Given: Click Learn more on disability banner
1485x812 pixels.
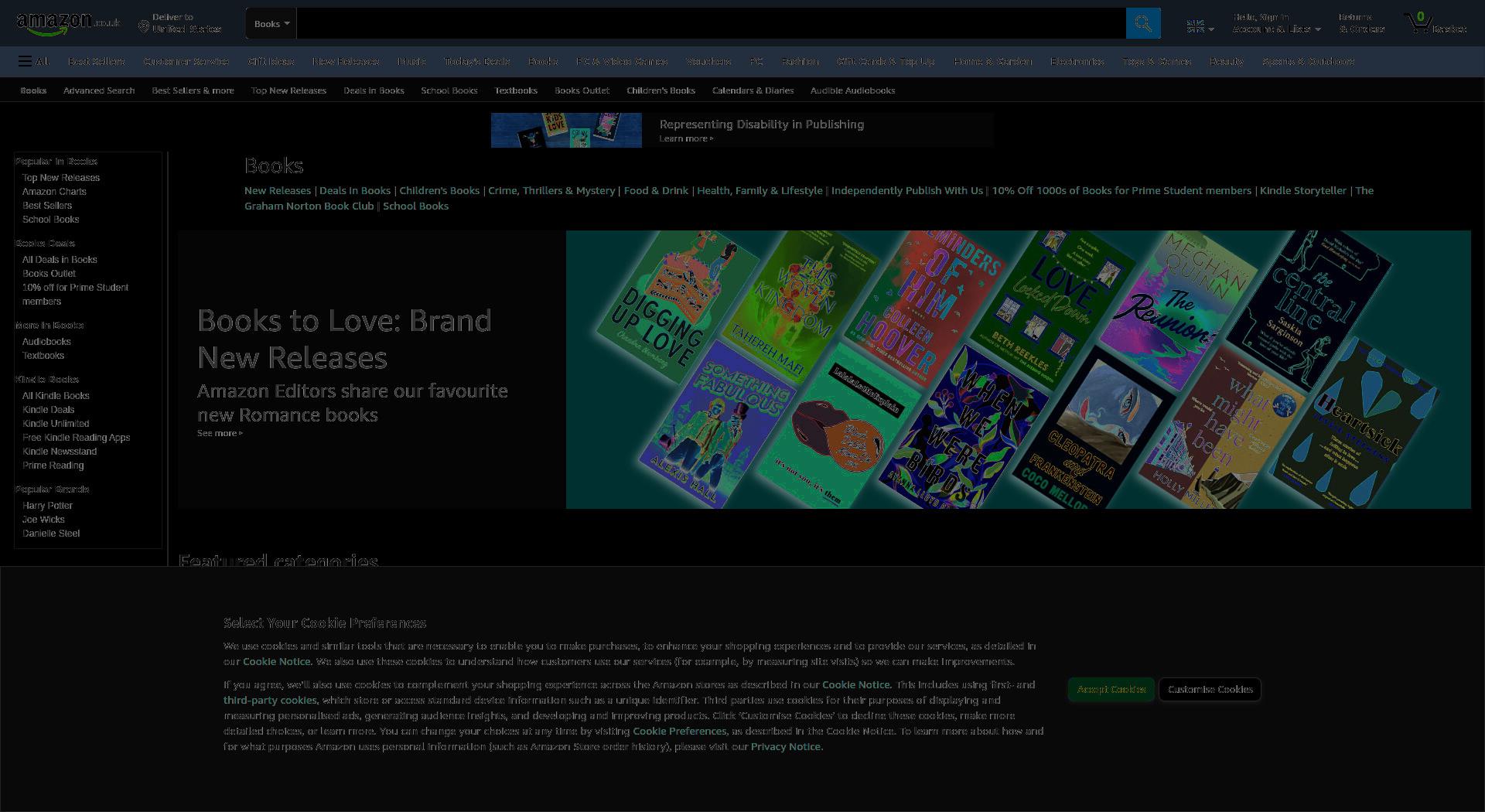Looking at the screenshot, I should pyautogui.click(x=686, y=138).
